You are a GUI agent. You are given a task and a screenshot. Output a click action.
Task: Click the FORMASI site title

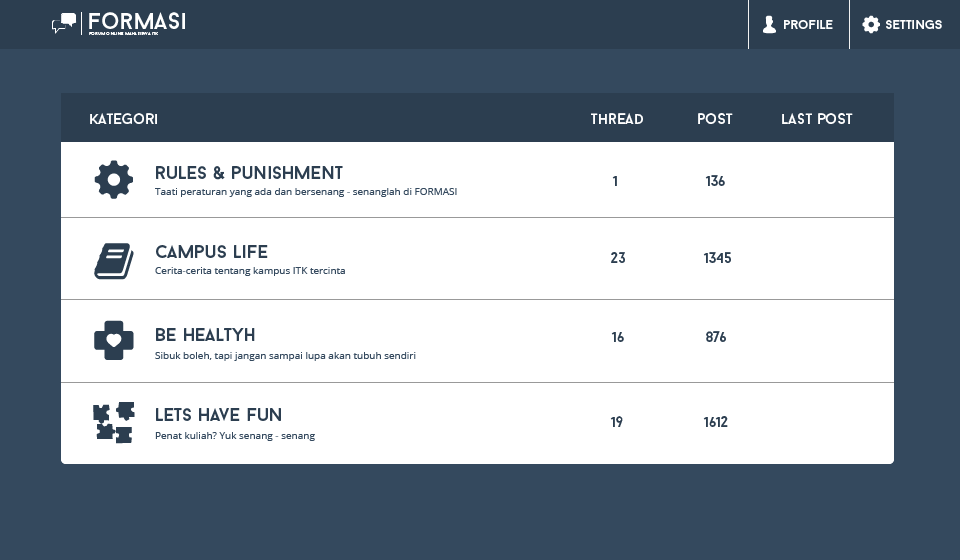[x=137, y=22]
